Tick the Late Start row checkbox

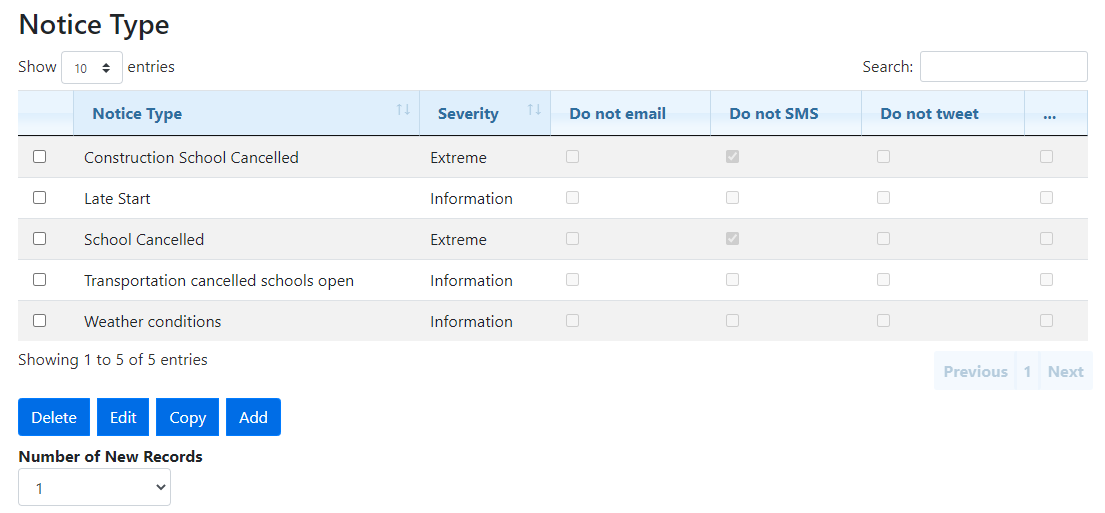40,198
